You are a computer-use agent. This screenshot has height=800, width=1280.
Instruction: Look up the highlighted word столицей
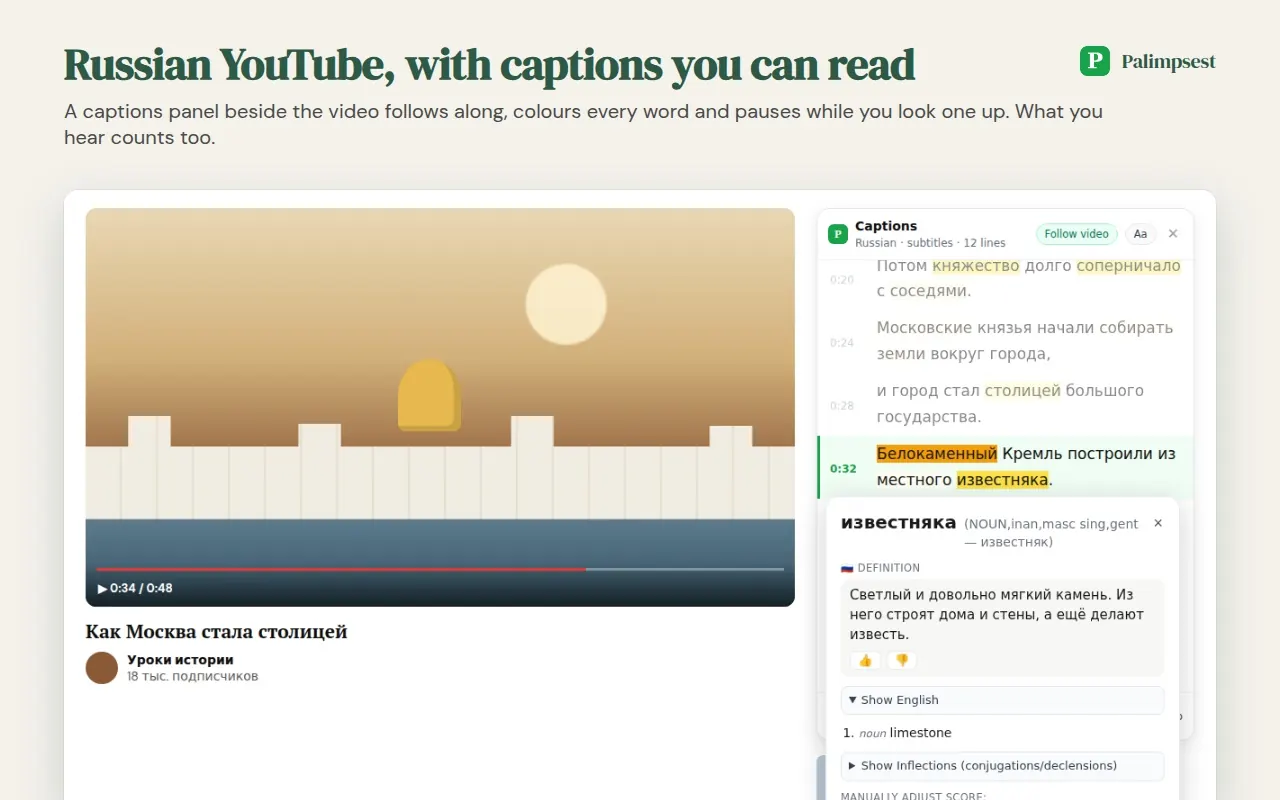tap(1022, 390)
